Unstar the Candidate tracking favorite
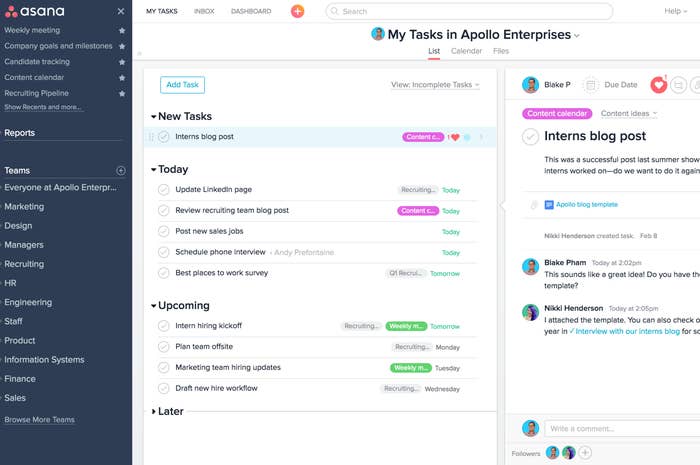 coord(122,62)
